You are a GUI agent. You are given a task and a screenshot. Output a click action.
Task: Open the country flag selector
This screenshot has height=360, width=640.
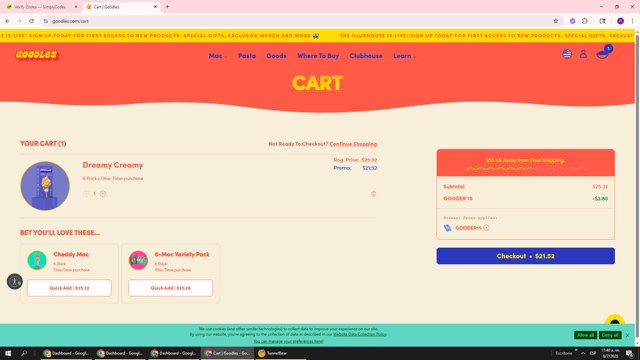pos(567,54)
